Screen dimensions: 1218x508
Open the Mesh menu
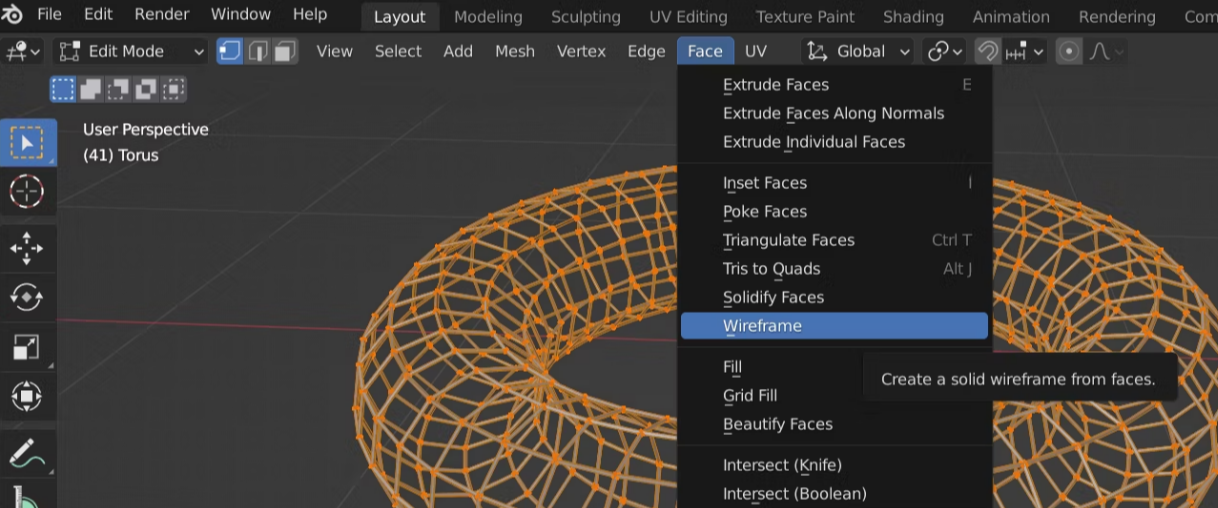[515, 52]
